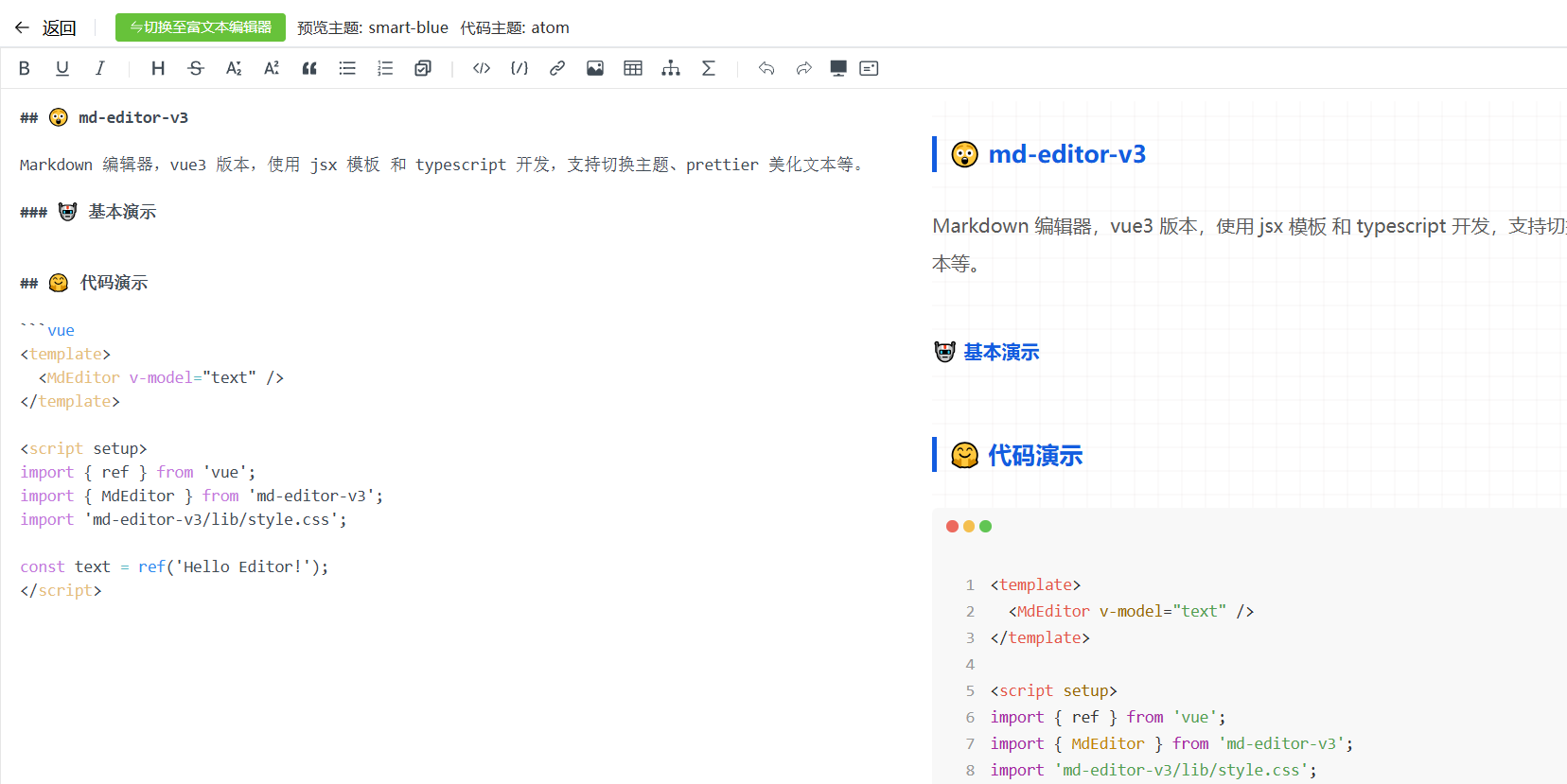
Task: Undo the last edit
Action: click(766, 68)
